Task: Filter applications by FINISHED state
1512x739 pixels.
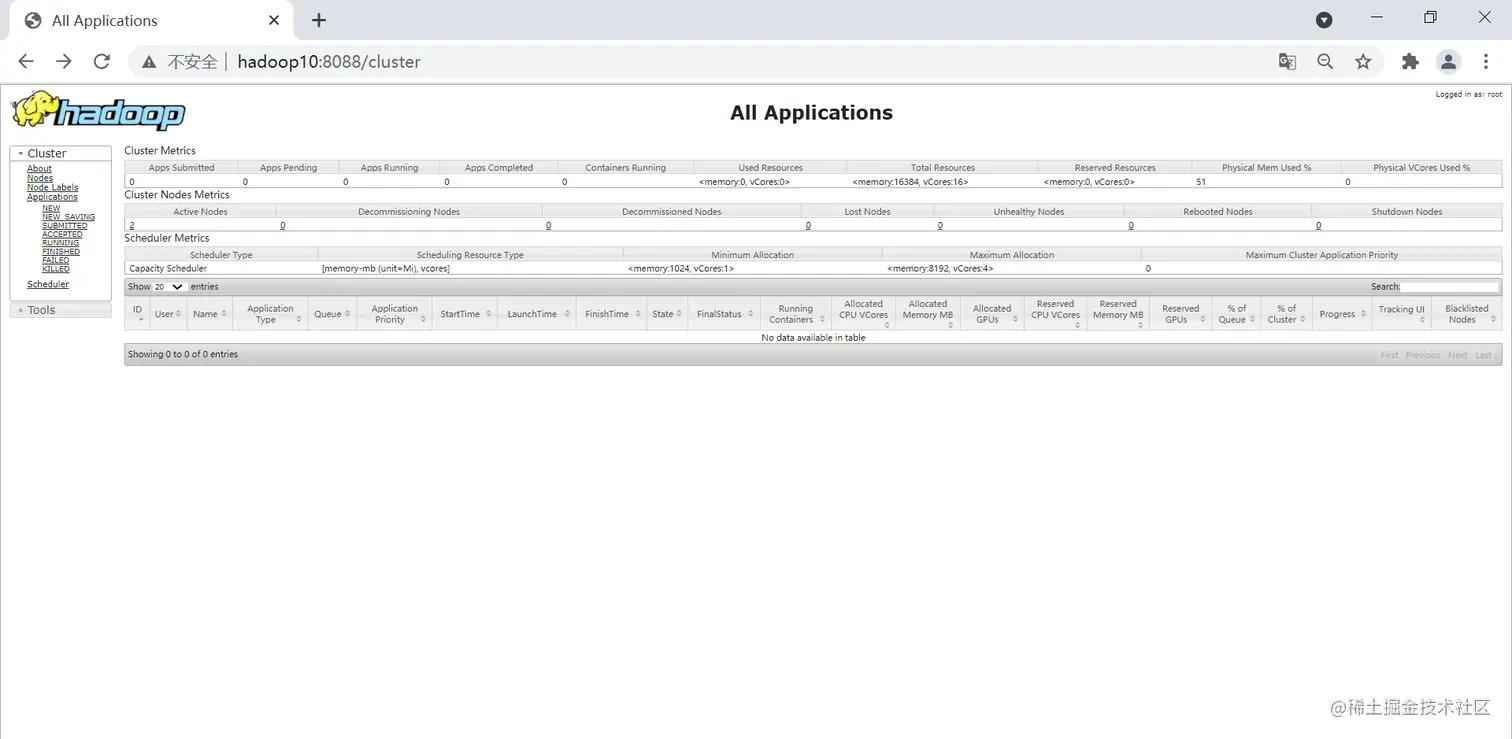Action: tap(61, 252)
